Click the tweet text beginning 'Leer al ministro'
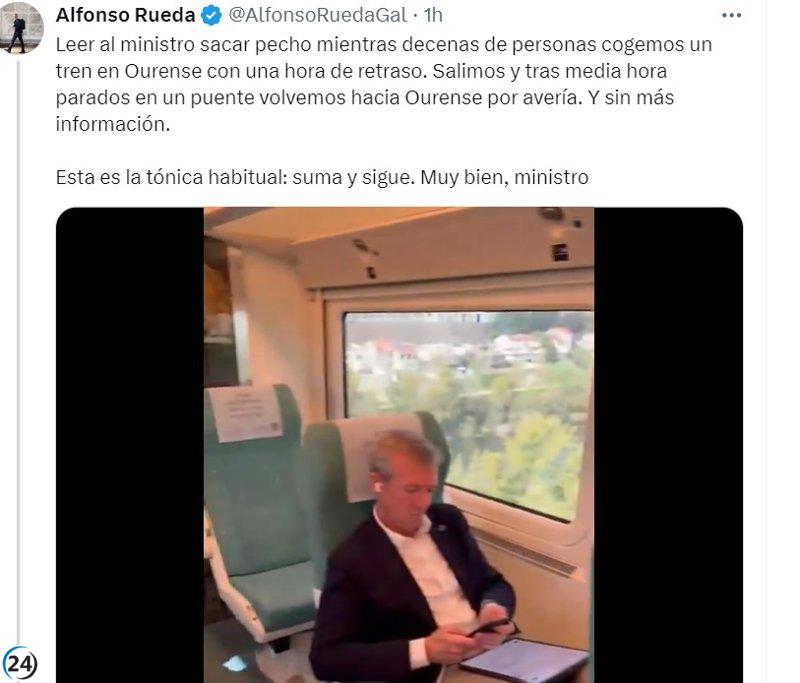This screenshot has height=683, width=800. click(x=384, y=84)
